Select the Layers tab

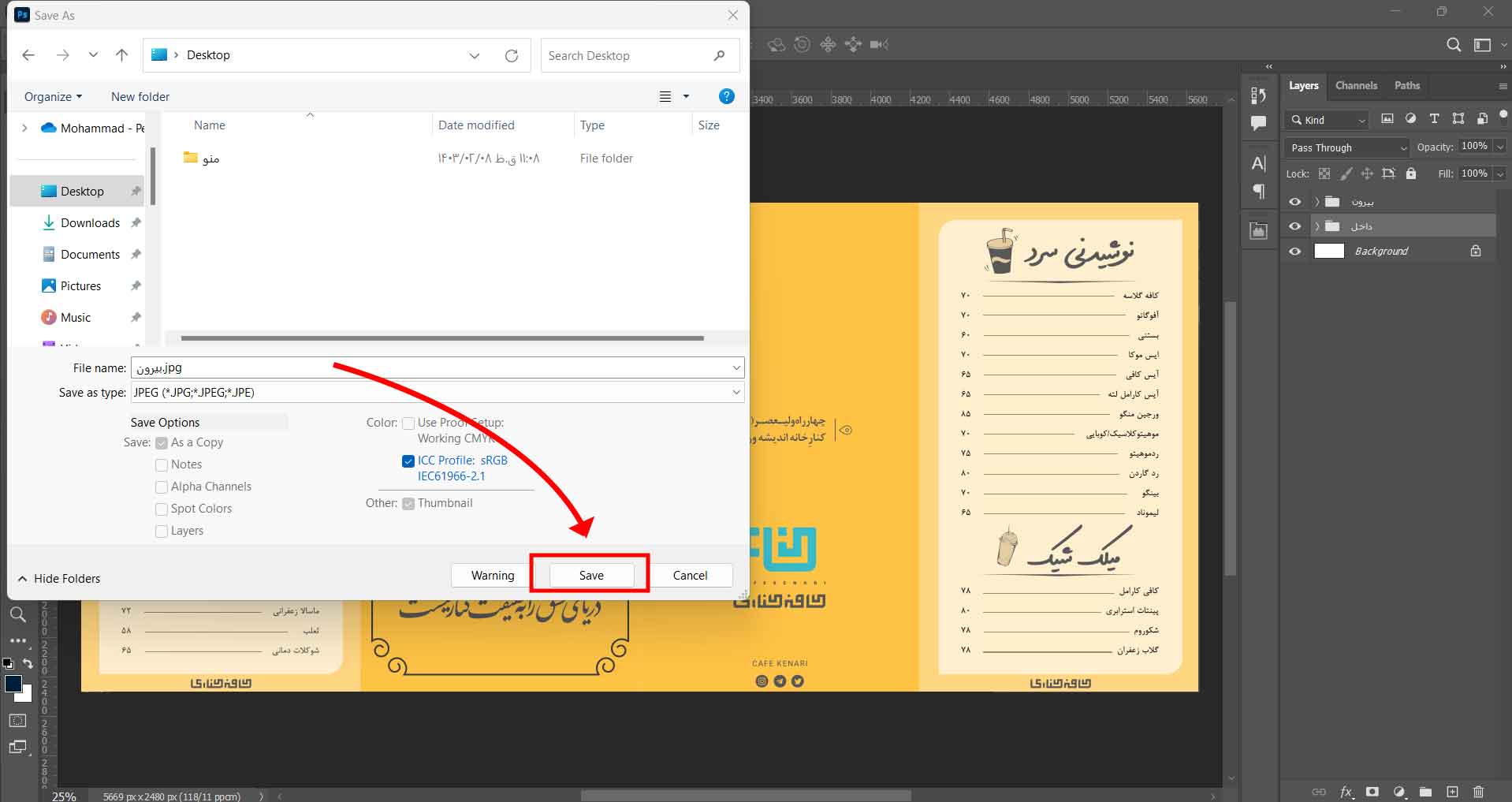pos(1303,85)
